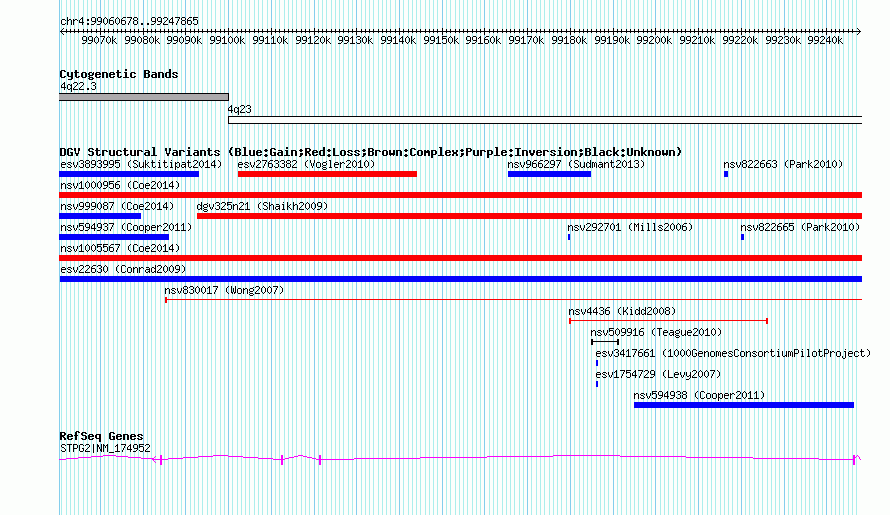Click the Cytogenetic Bands track heading
The image size is (890, 515).
click(119, 74)
